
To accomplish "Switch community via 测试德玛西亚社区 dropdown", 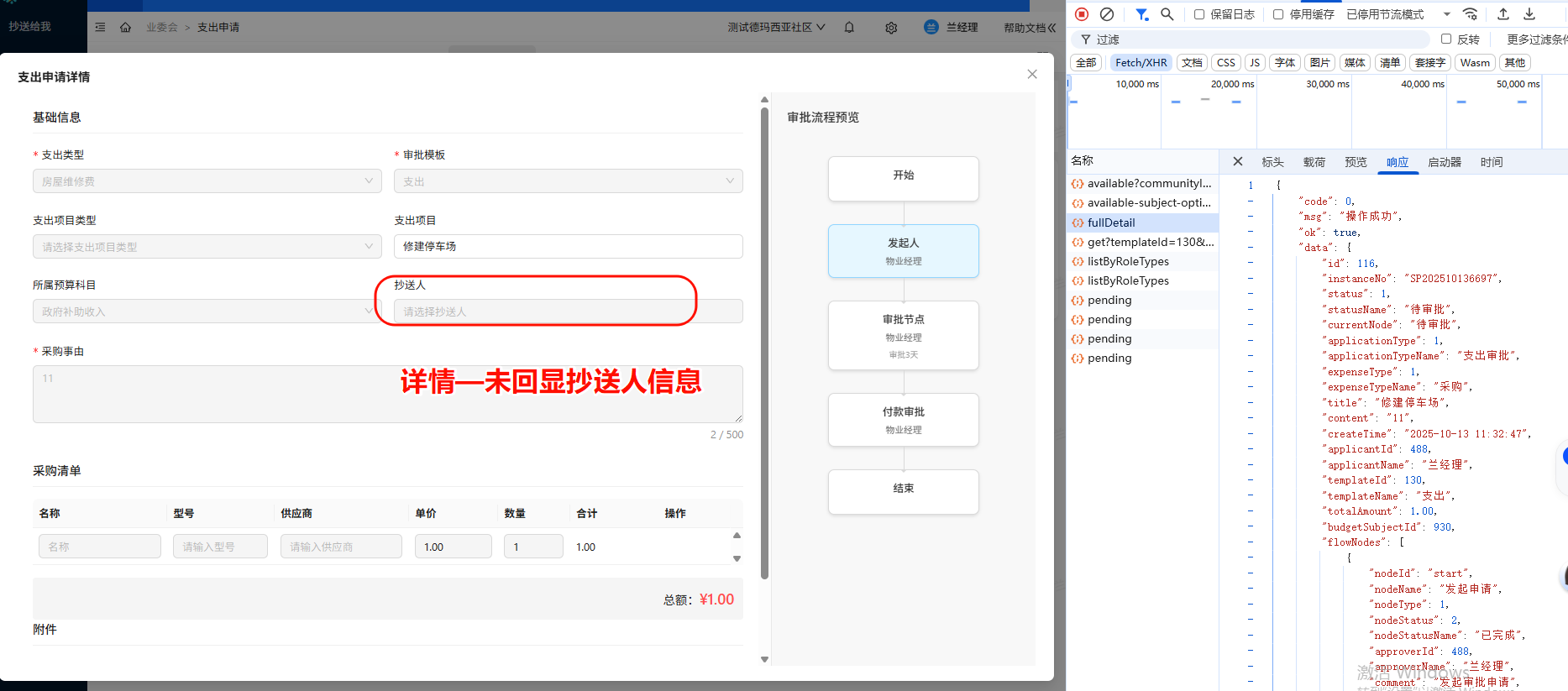I will (x=776, y=27).
